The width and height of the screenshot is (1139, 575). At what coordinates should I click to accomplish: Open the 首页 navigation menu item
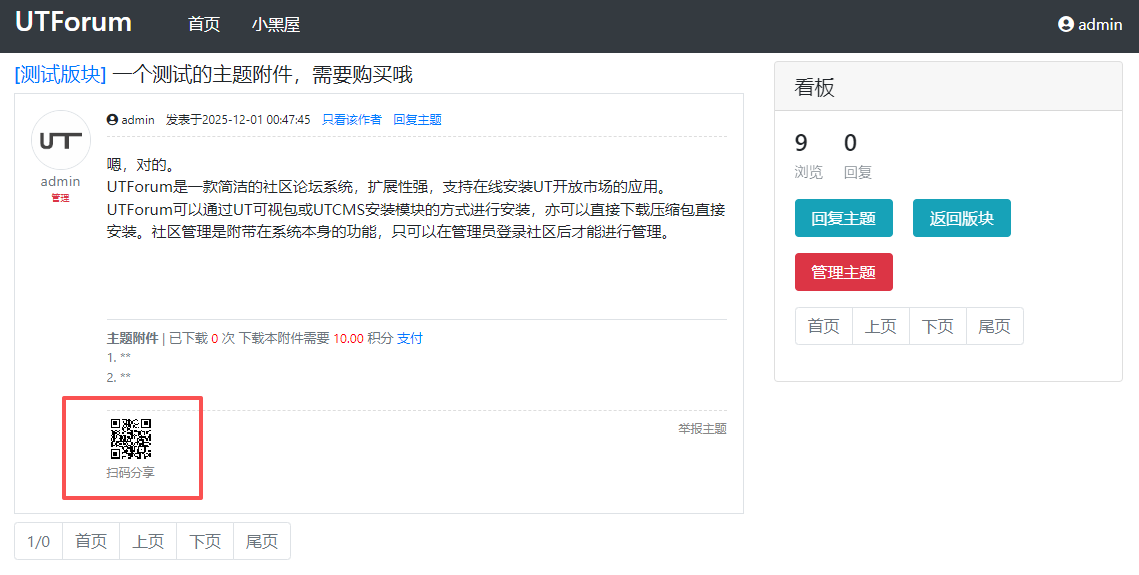[204, 25]
